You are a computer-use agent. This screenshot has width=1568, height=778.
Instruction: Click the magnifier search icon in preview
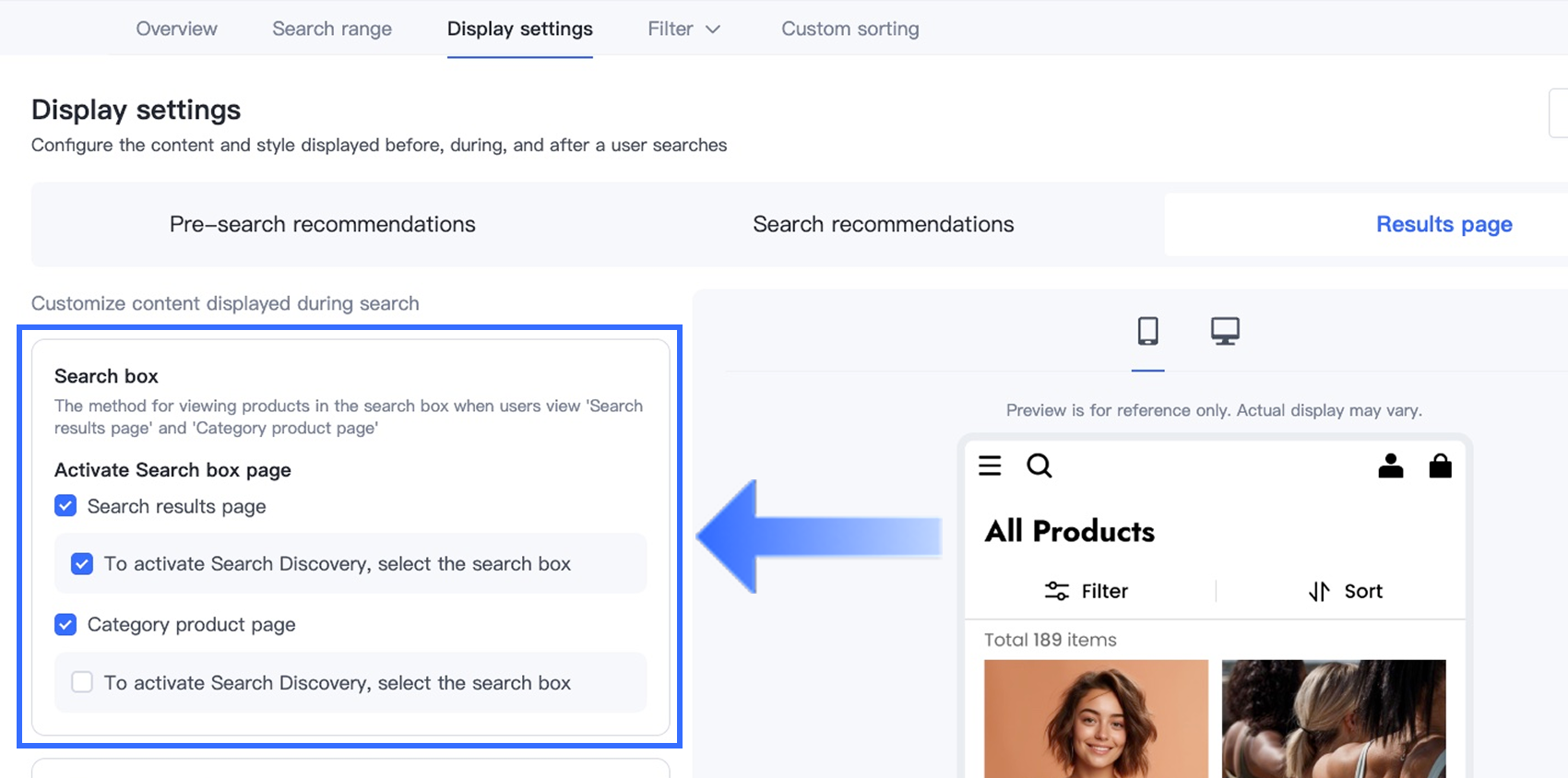pos(1039,466)
